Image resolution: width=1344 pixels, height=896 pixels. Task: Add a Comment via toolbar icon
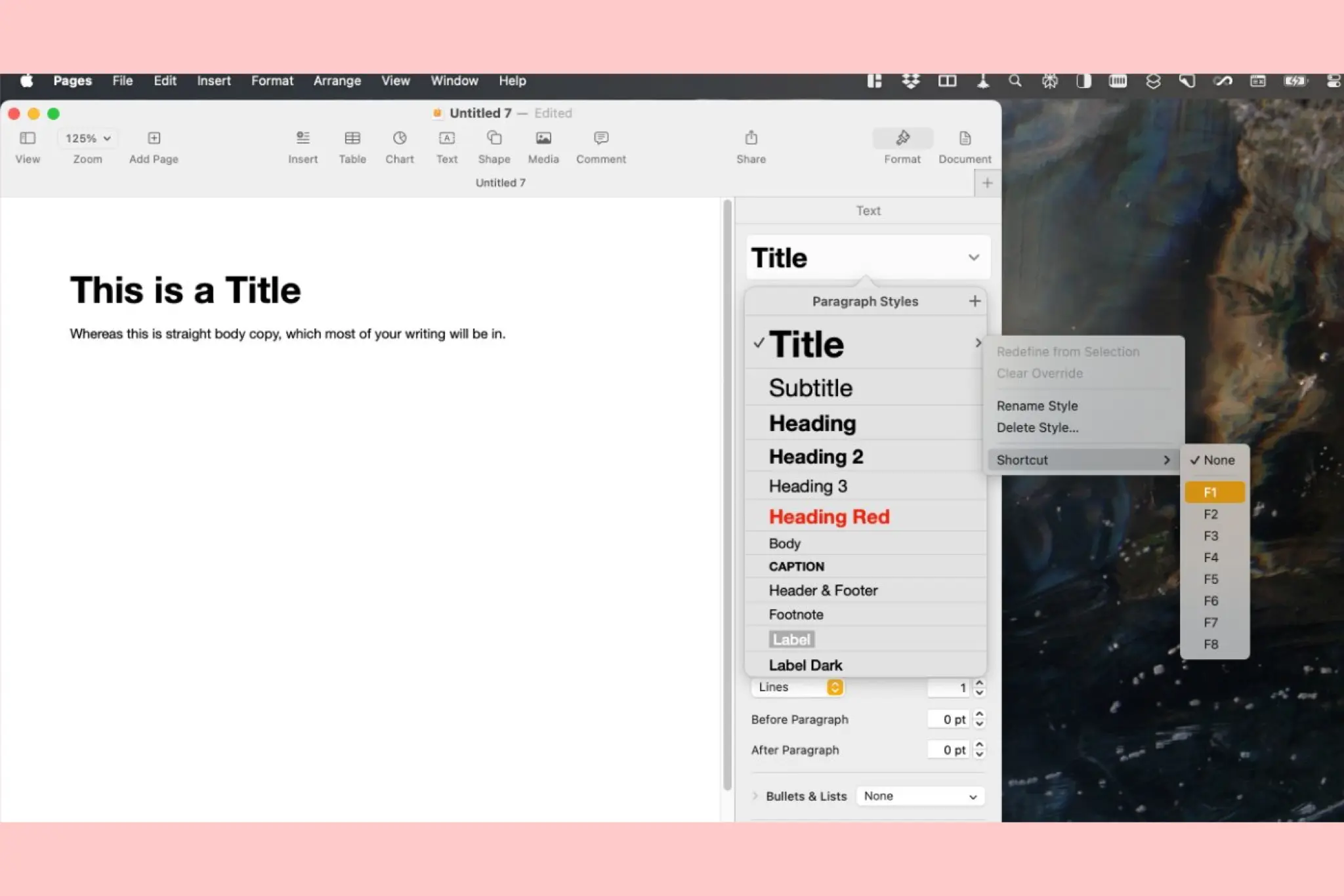pyautogui.click(x=601, y=138)
